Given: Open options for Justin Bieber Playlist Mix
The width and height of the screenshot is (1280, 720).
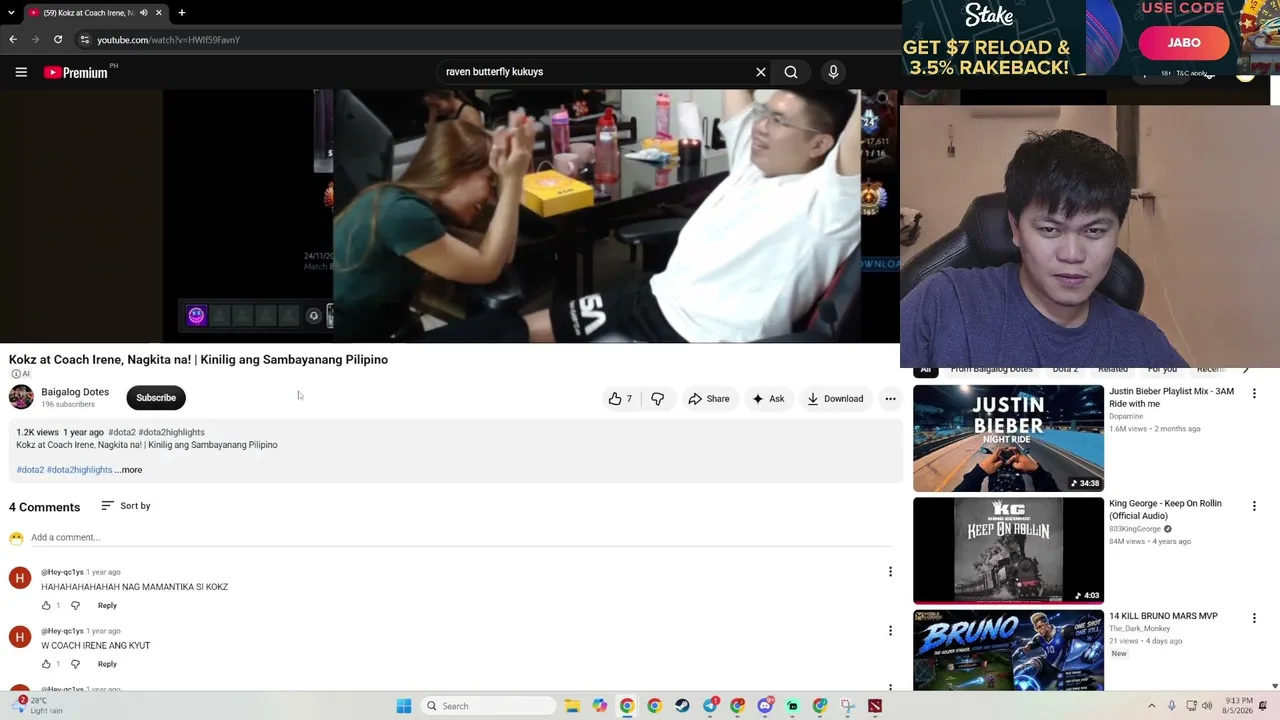Looking at the screenshot, I should point(1254,394).
